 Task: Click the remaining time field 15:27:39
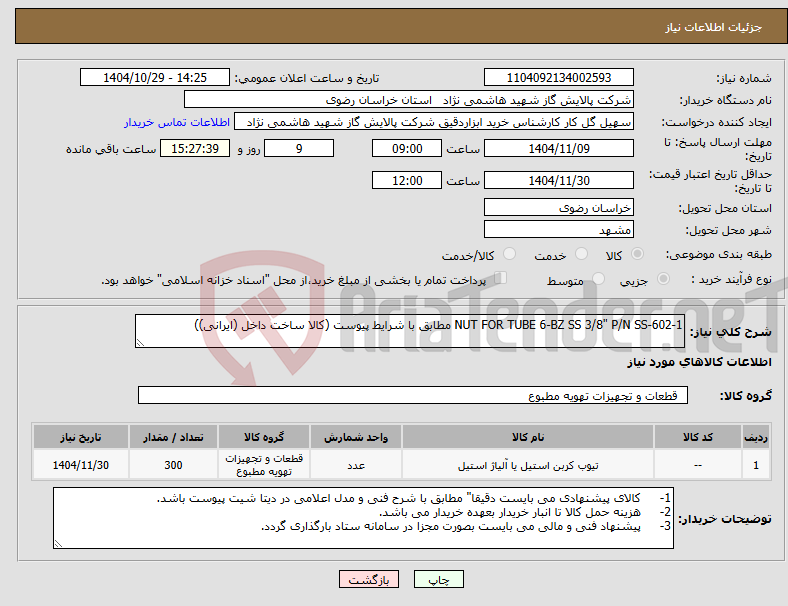click(x=195, y=149)
